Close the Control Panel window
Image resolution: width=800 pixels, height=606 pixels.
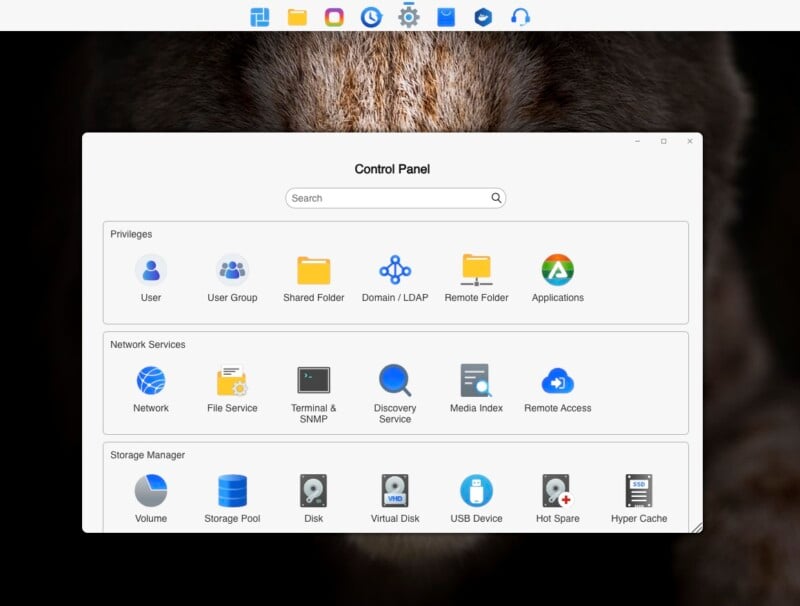(690, 141)
